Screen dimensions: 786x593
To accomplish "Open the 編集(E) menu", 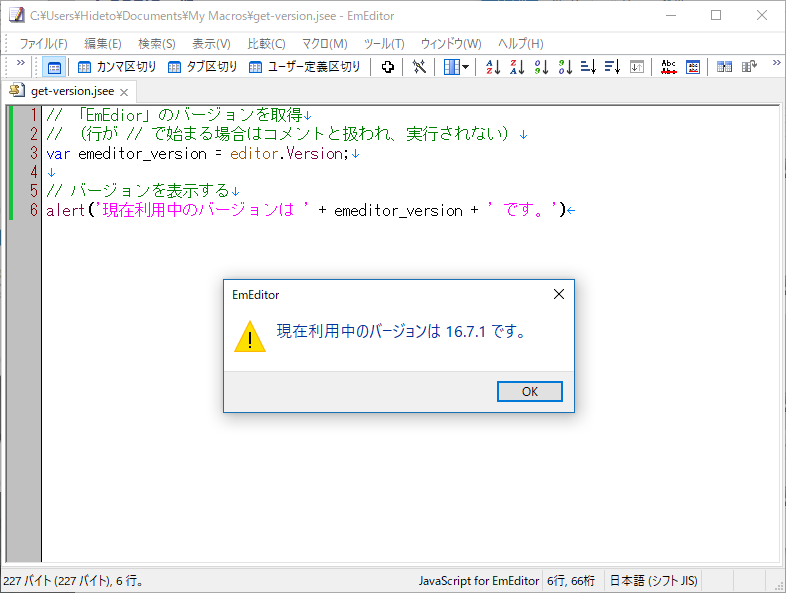I will coord(103,44).
